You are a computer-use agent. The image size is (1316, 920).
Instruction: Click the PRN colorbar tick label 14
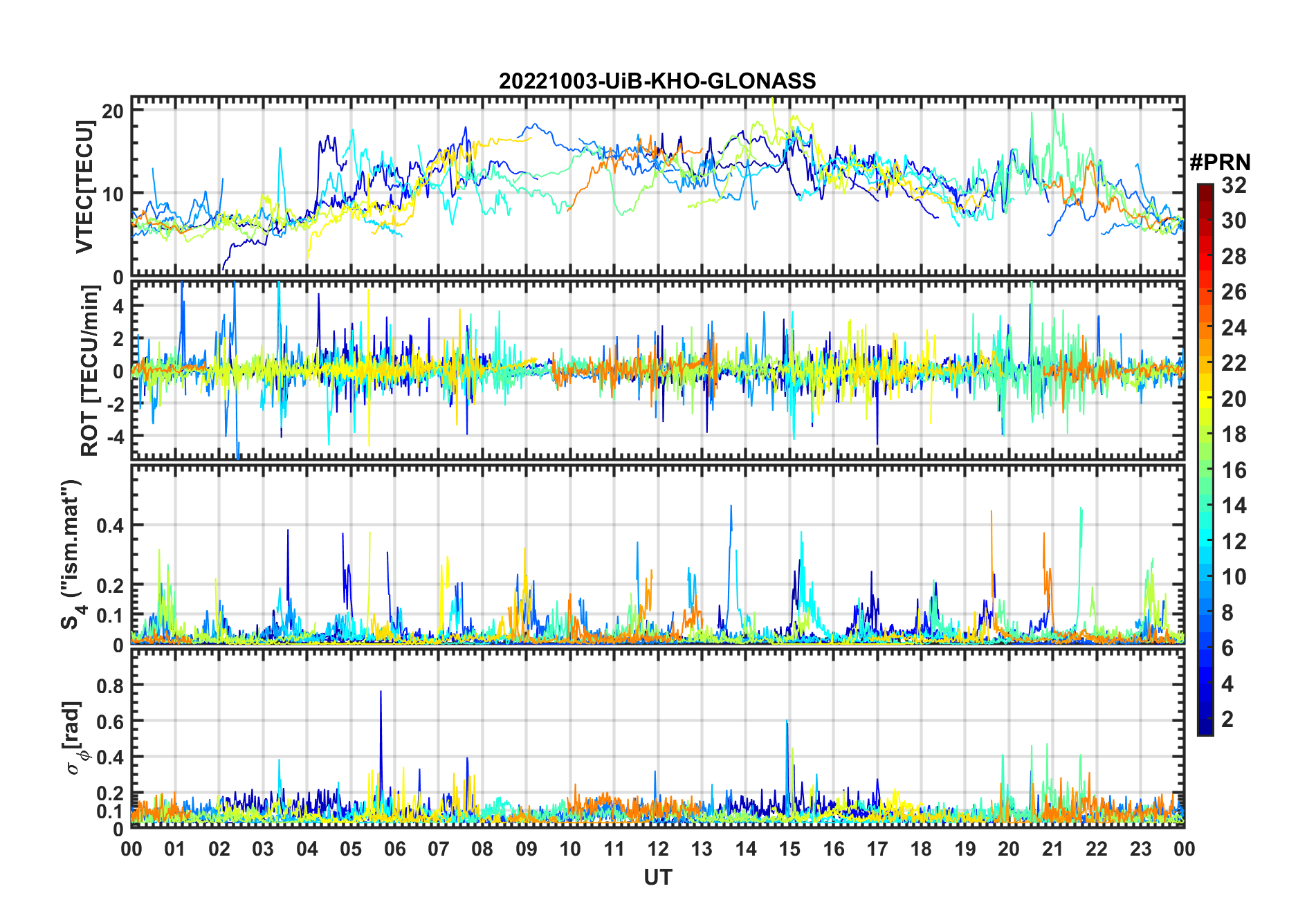click(x=1234, y=506)
